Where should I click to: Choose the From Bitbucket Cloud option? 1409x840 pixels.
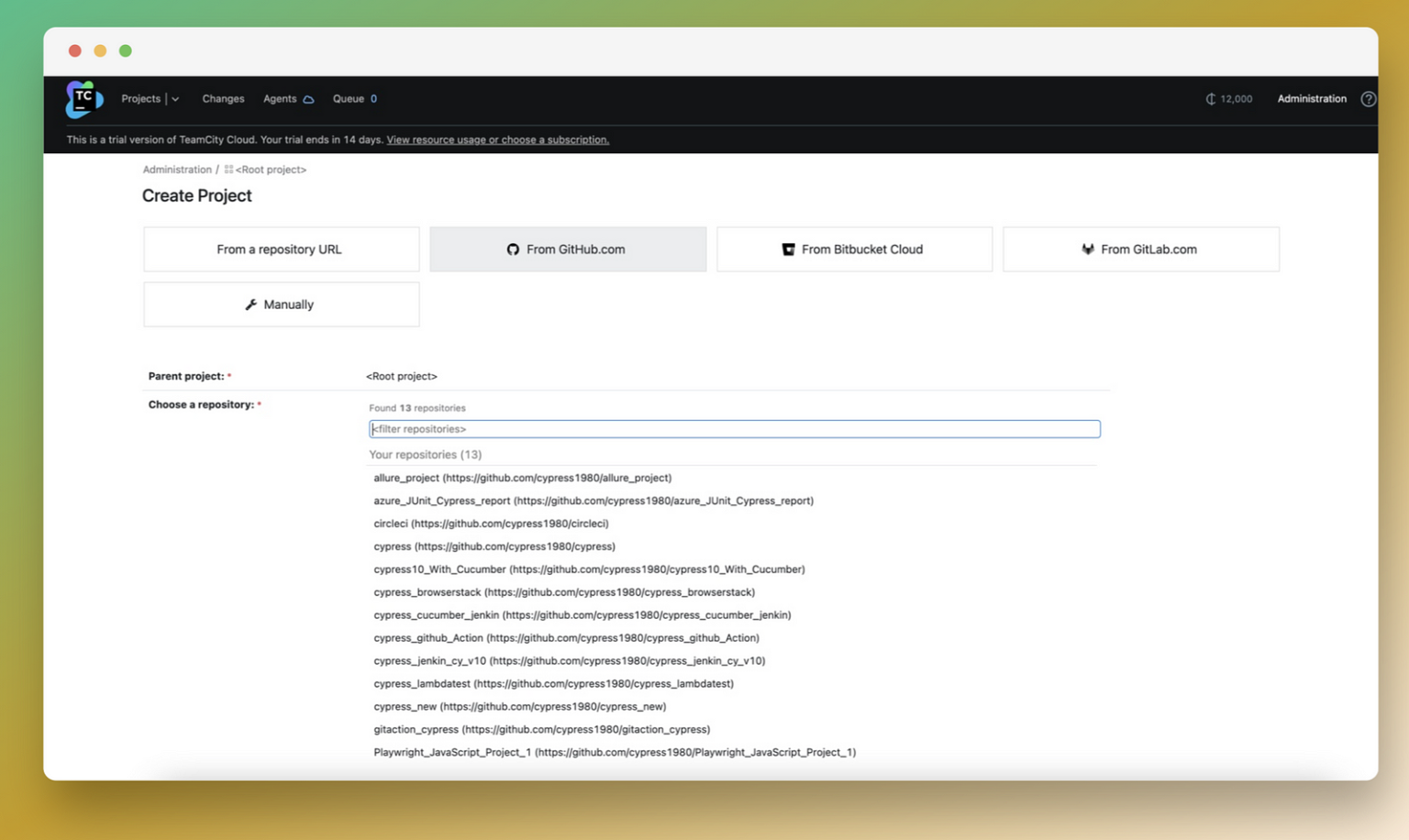[x=853, y=249]
